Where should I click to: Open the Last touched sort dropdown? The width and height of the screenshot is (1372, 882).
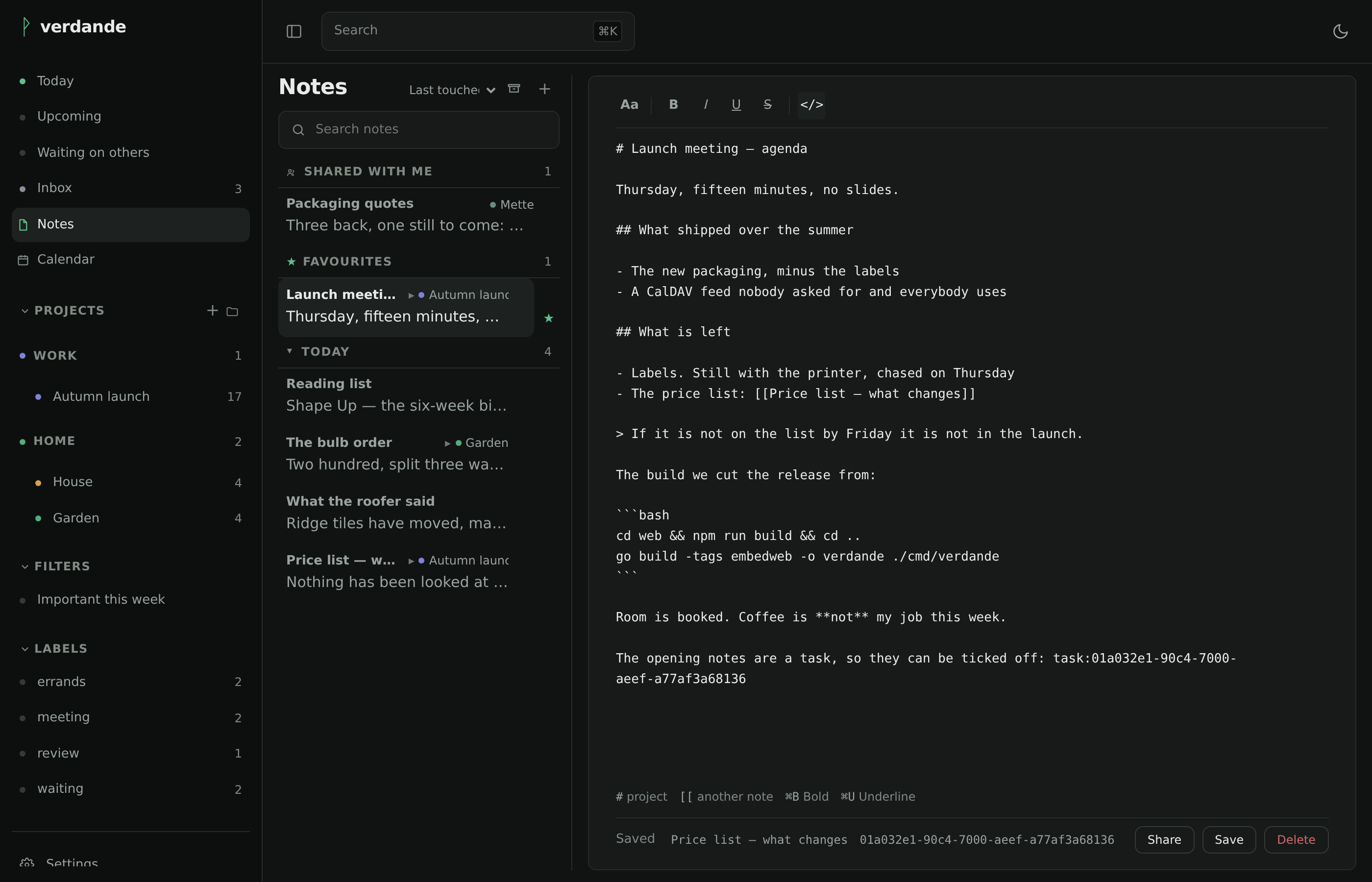[x=451, y=90]
